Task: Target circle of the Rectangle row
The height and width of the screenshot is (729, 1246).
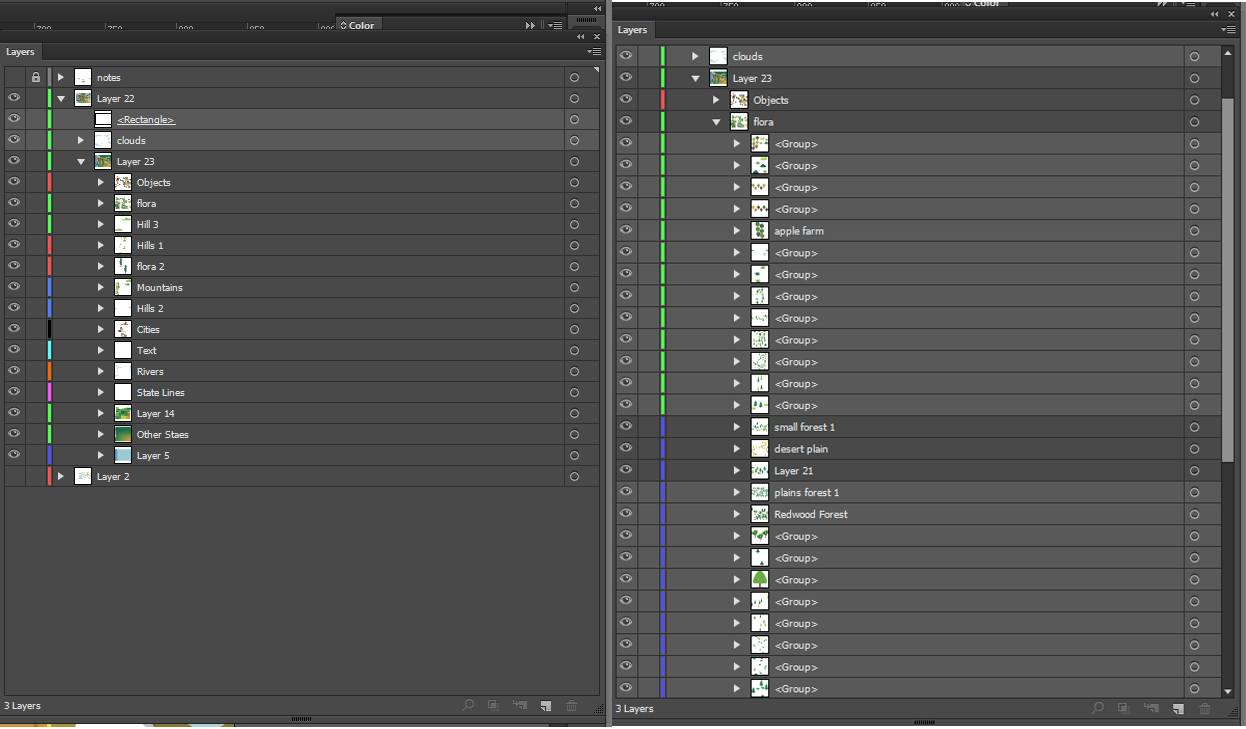Action: click(574, 119)
